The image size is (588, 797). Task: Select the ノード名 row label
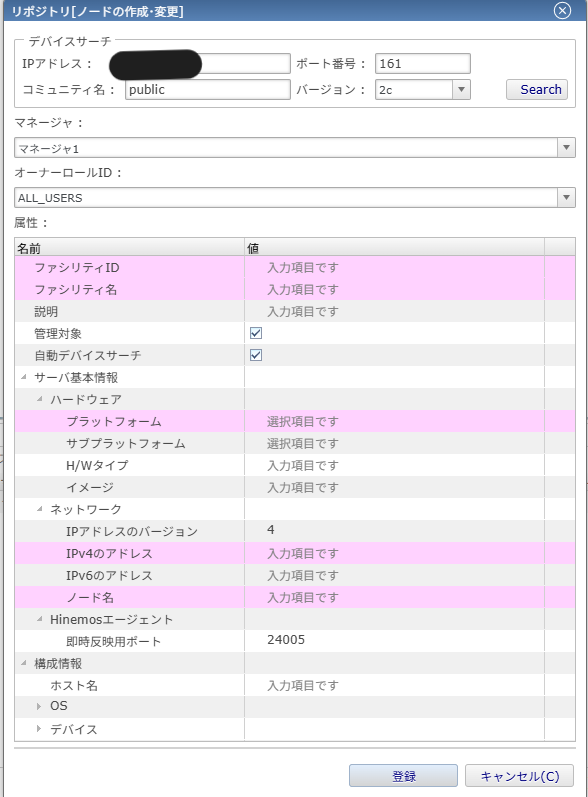[x=90, y=597]
